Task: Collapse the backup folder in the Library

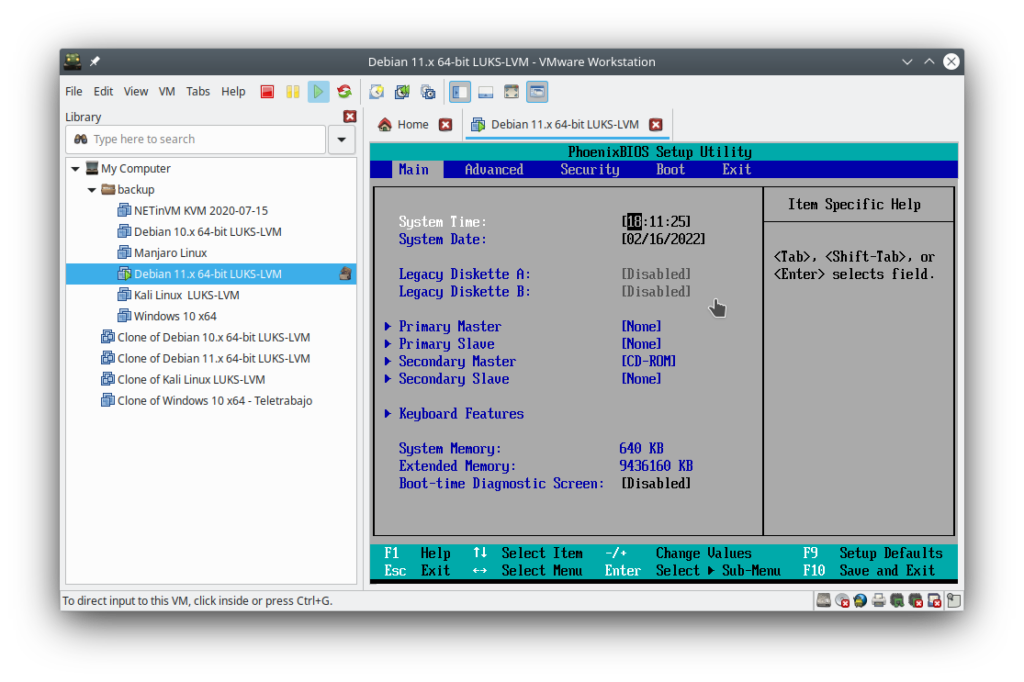Action: [x=91, y=189]
